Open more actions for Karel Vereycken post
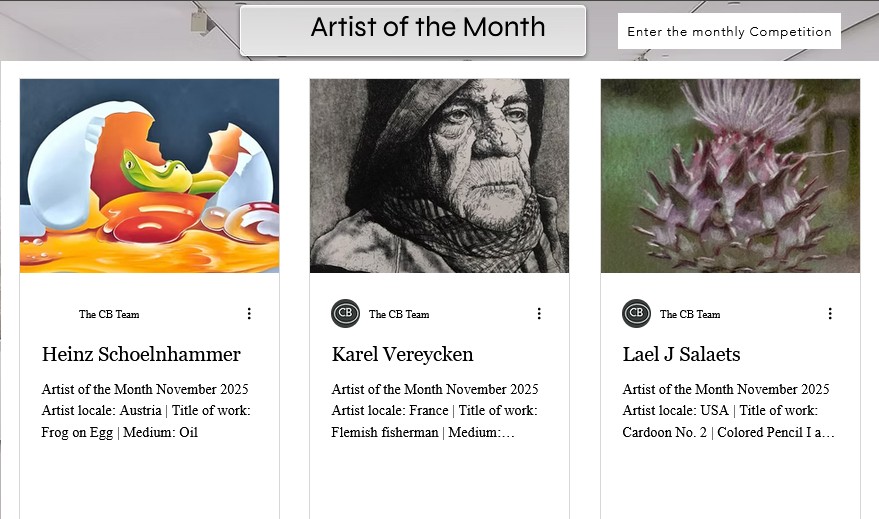Image resolution: width=879 pixels, height=519 pixels. click(x=539, y=314)
